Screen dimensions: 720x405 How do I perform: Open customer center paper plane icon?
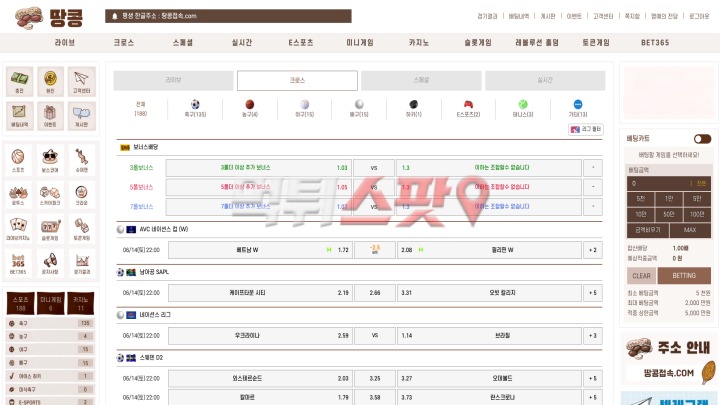point(81,81)
